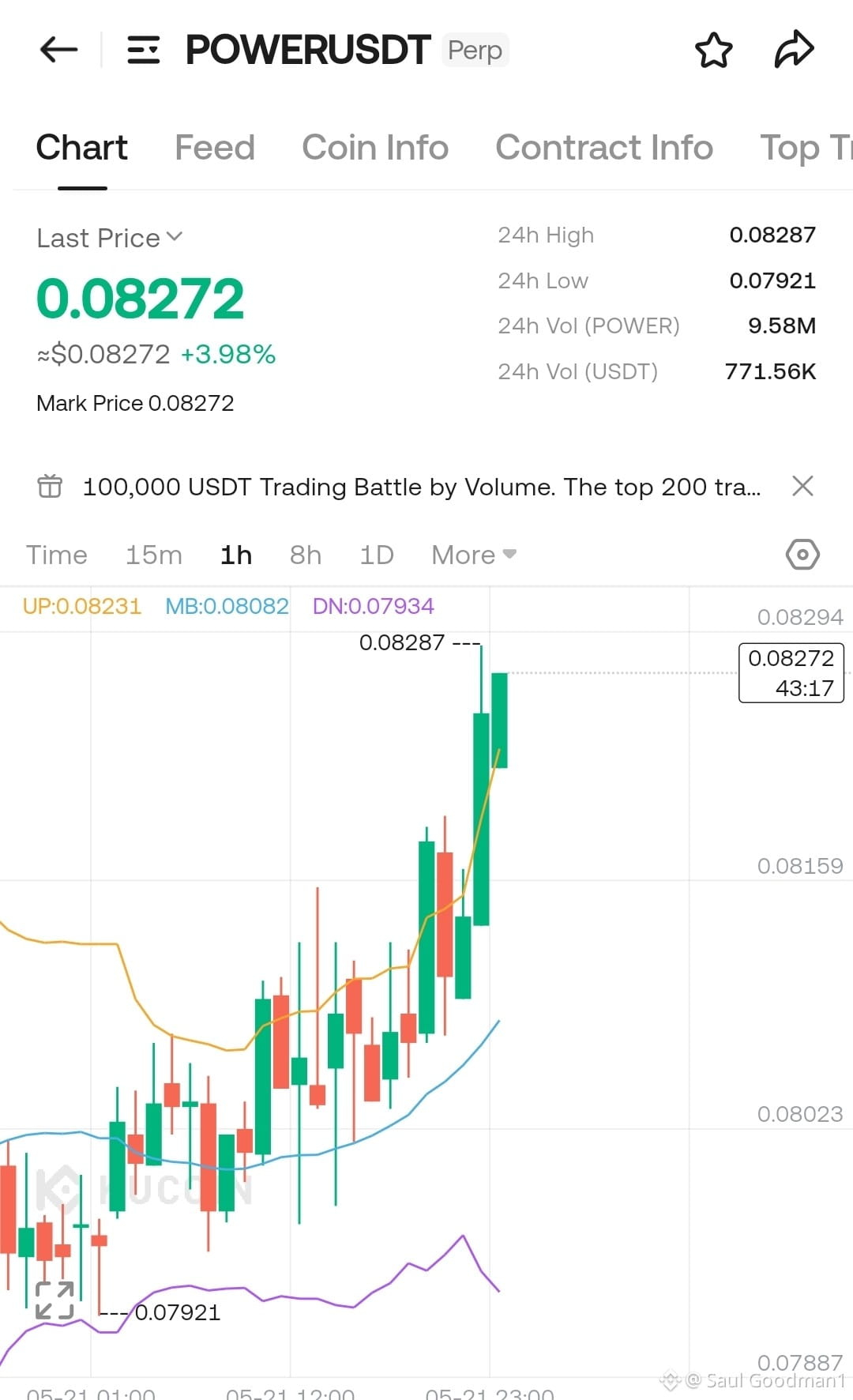Share the chart with the arrow icon
Image resolution: width=853 pixels, height=1400 pixels.
coord(794,49)
